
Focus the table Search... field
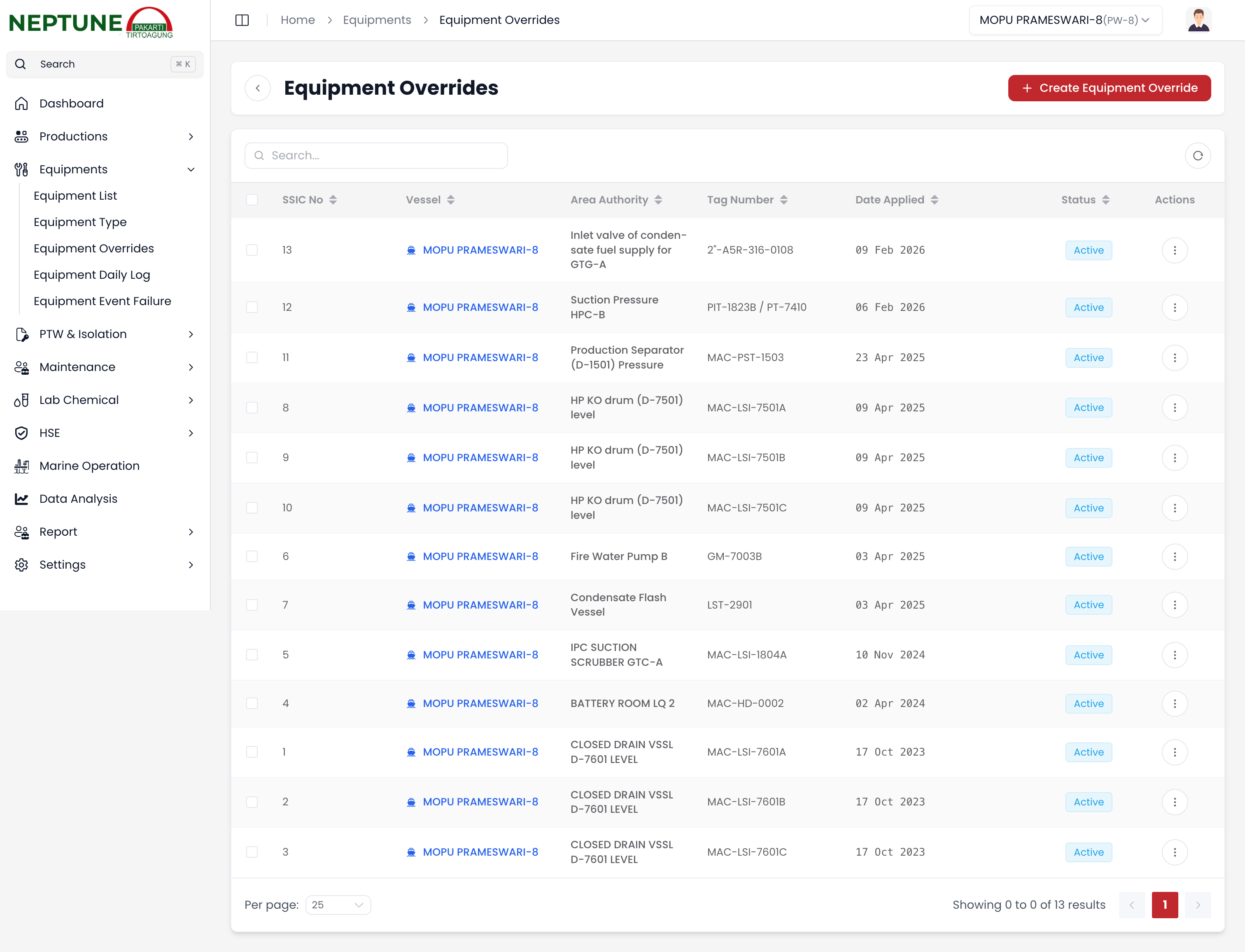point(376,156)
